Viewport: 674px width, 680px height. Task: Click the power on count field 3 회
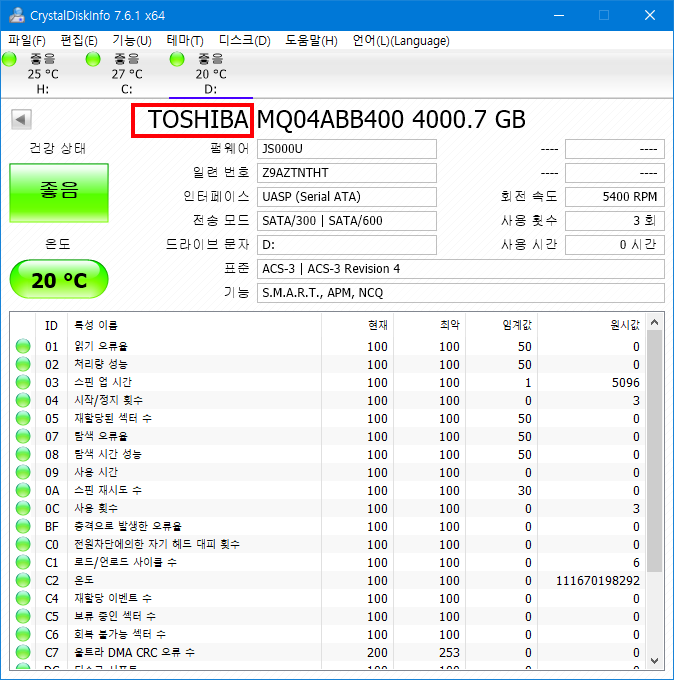coord(615,221)
